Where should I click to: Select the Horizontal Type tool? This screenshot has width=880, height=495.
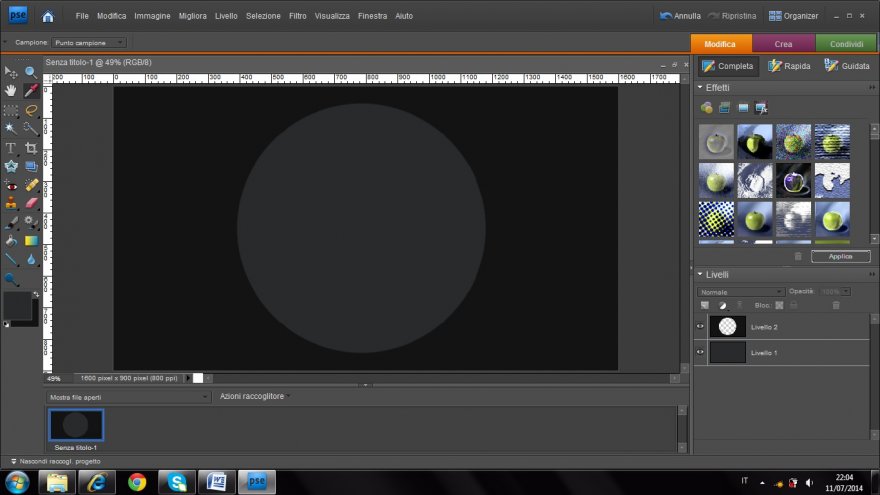pyautogui.click(x=11, y=148)
